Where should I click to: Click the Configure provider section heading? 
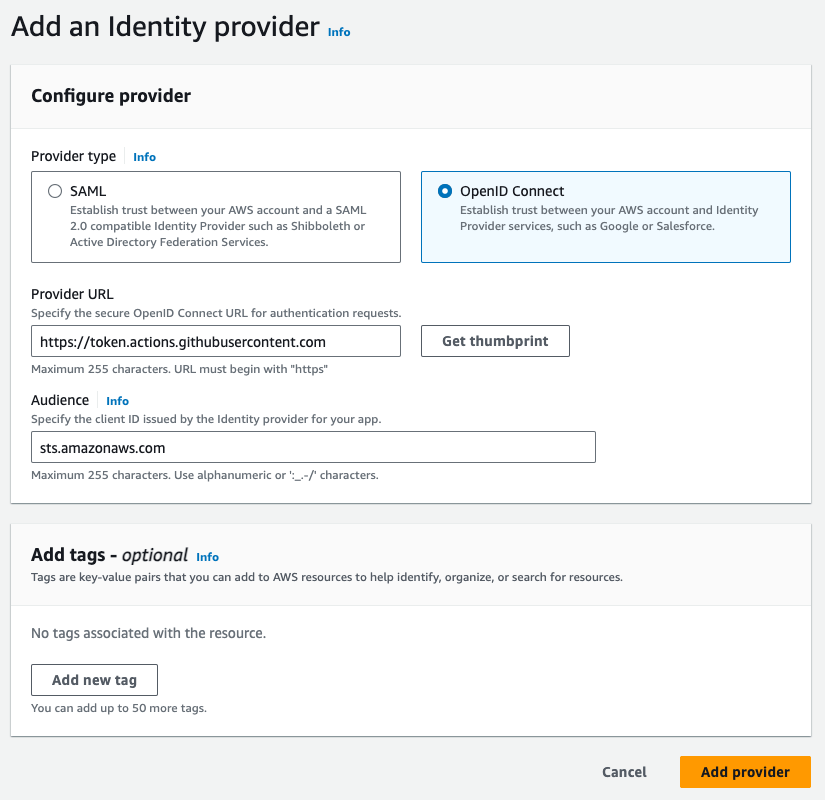point(111,96)
